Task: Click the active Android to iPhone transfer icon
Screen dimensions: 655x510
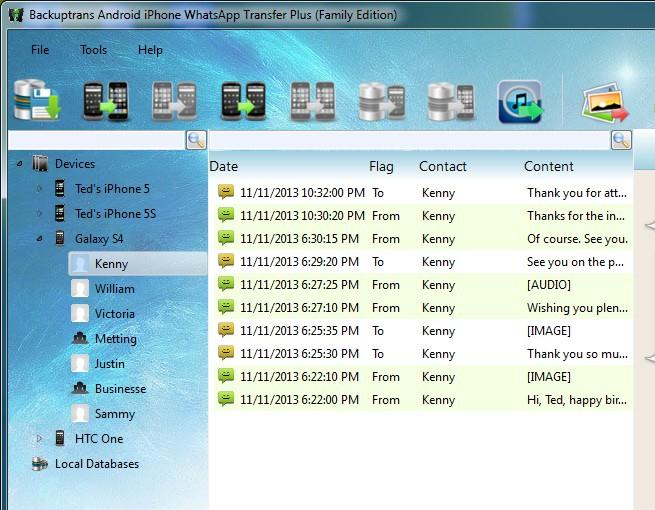Action: 106,101
